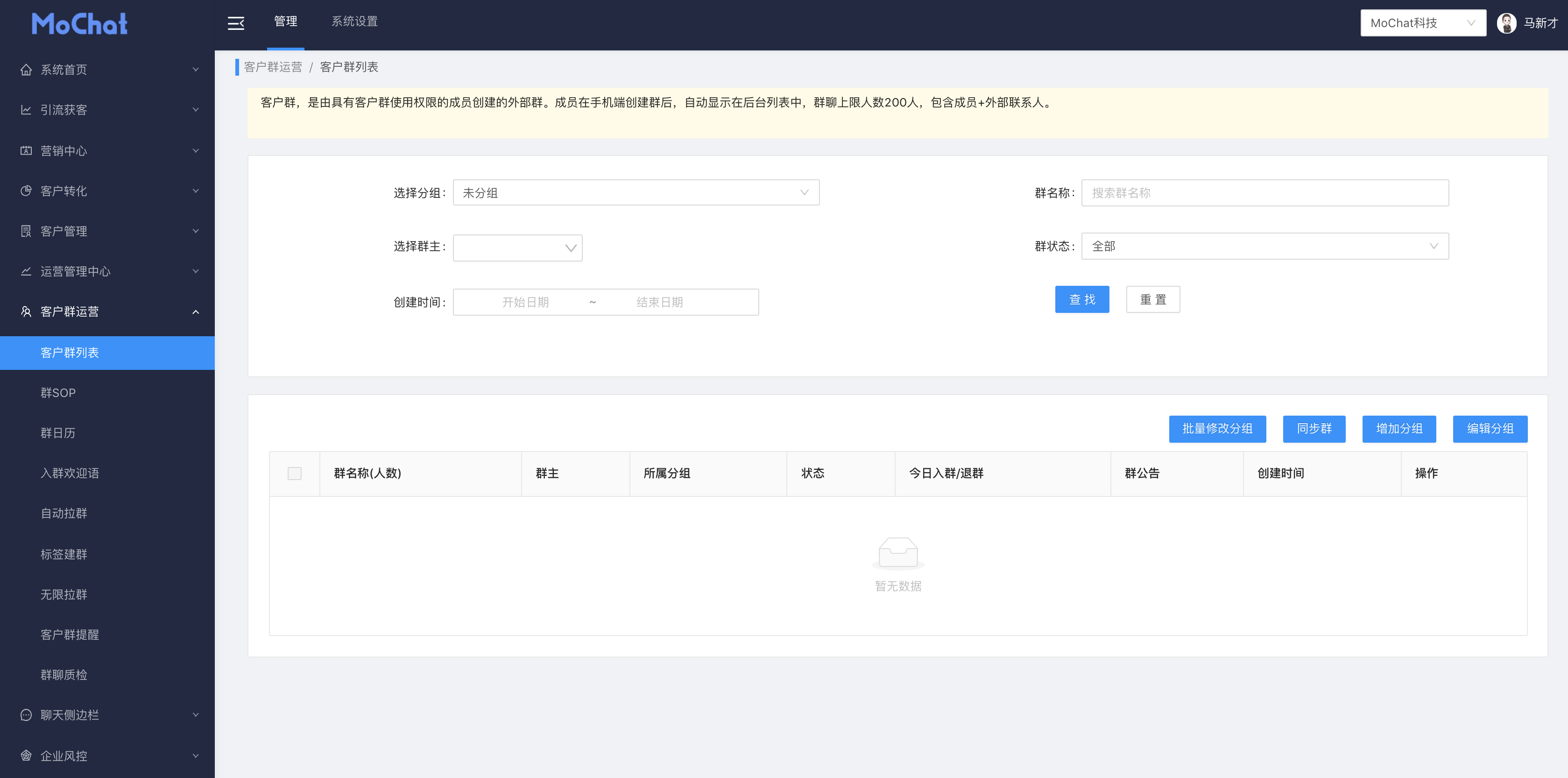
Task: Click the home icon beside 系统首页
Action: coord(26,70)
